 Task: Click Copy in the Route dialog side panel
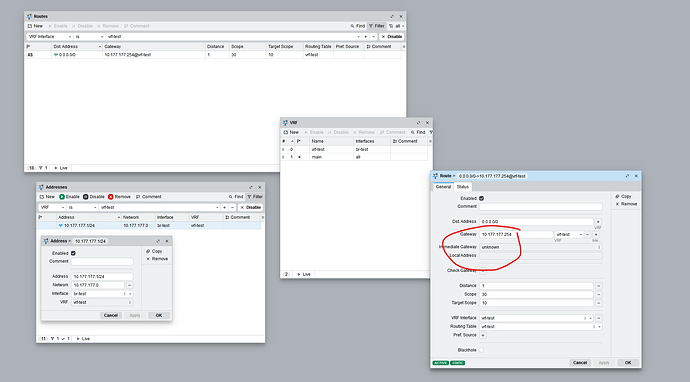(623, 196)
